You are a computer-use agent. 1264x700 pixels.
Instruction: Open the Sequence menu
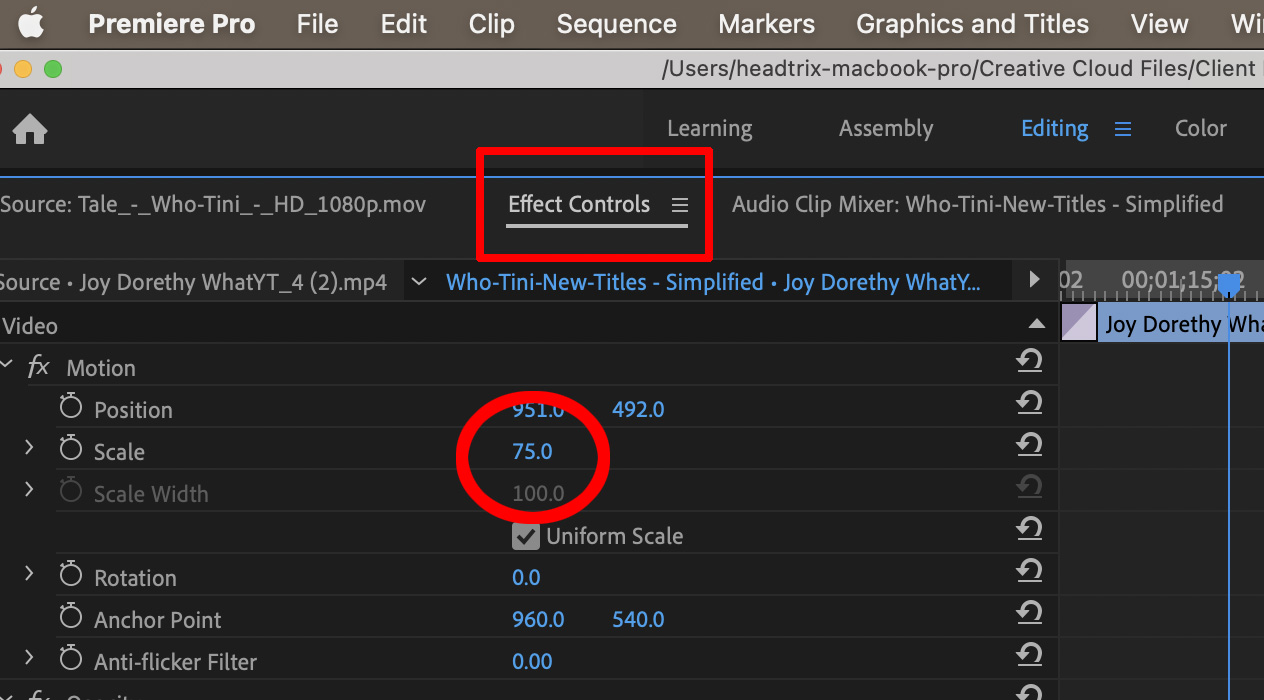[x=616, y=24]
